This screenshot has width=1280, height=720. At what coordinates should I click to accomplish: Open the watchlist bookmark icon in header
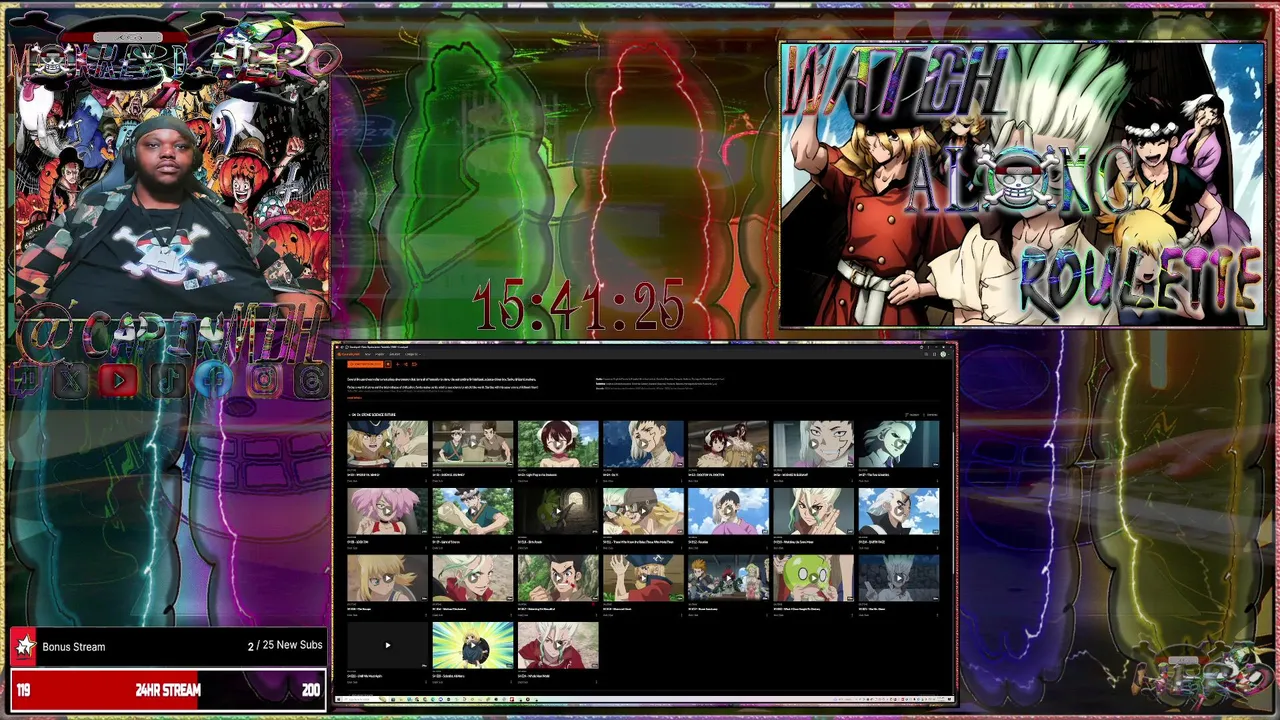pyautogui.click(x=934, y=354)
